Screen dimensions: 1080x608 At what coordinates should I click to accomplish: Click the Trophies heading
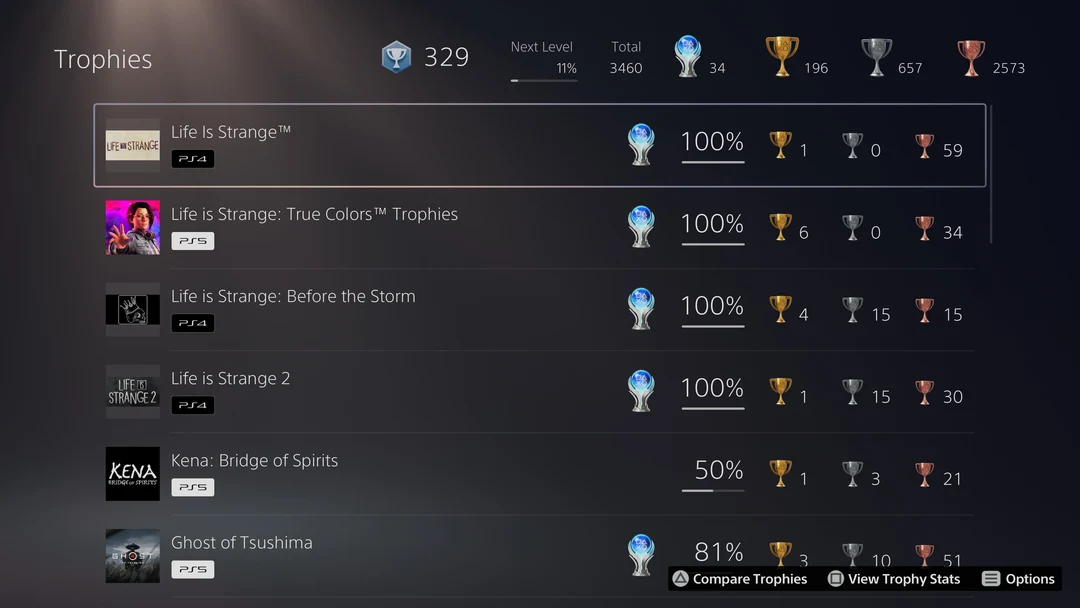point(103,59)
